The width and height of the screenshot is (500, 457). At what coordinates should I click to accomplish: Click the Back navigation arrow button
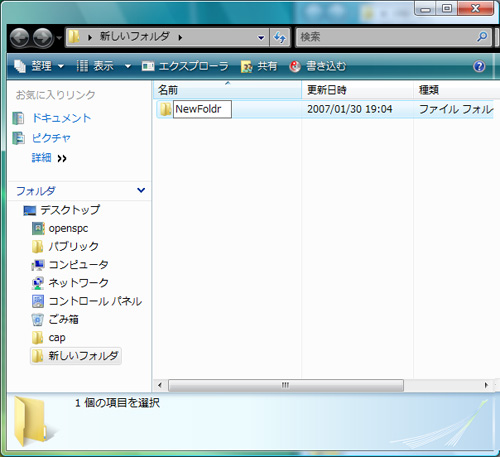tap(19, 38)
